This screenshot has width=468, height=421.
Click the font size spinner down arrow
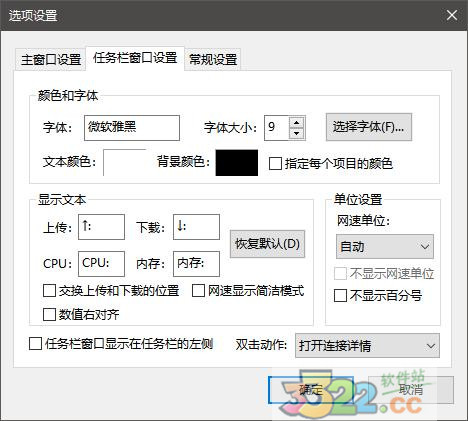tap(297, 134)
